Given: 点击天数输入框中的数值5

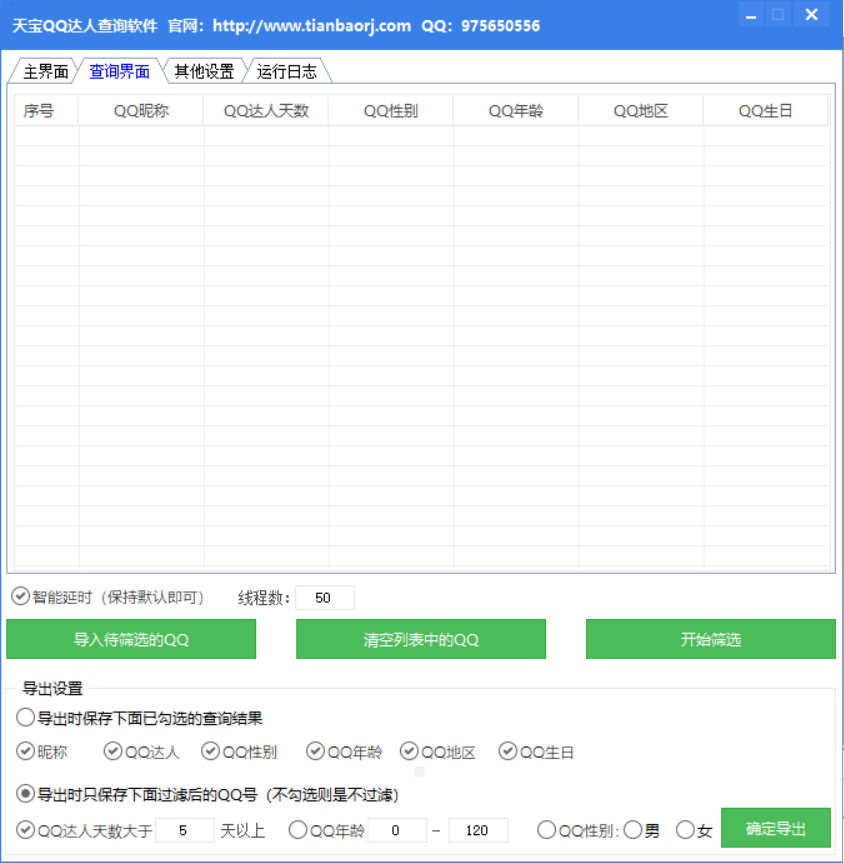Looking at the screenshot, I should 185,830.
